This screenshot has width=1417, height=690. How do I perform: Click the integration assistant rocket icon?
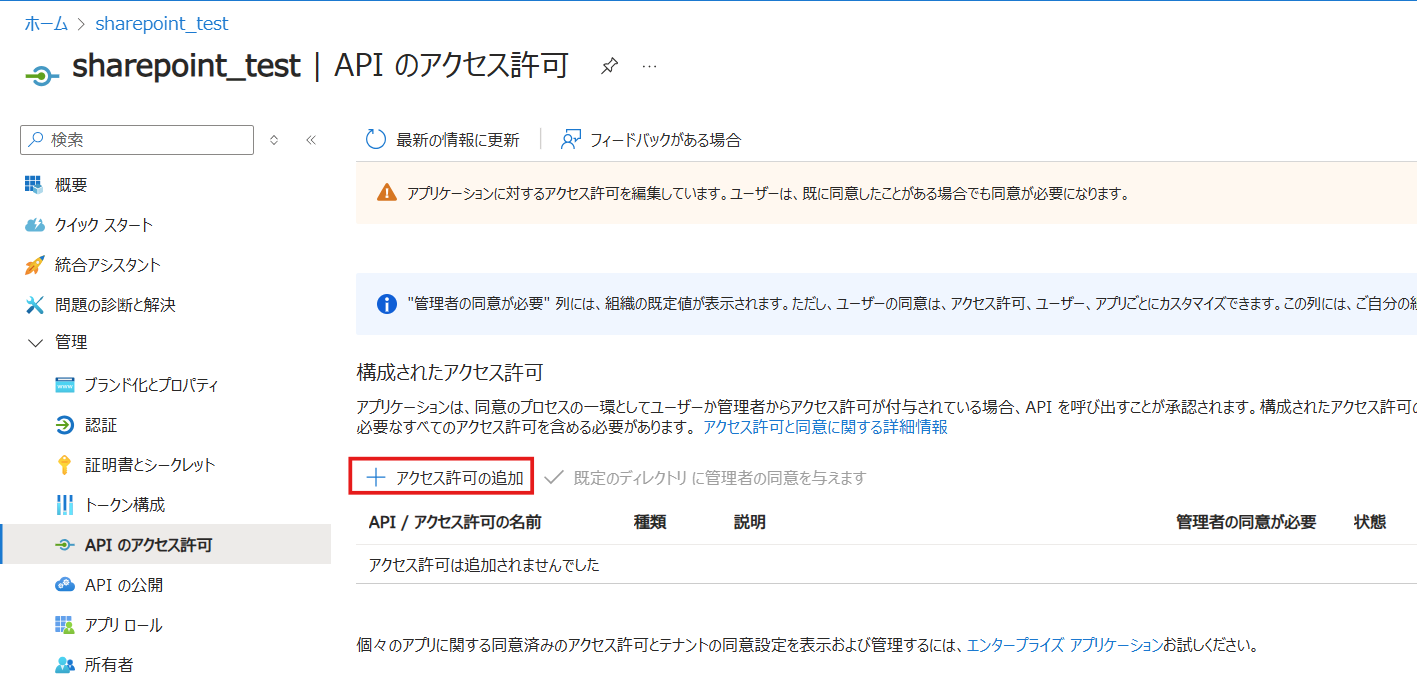(35, 265)
